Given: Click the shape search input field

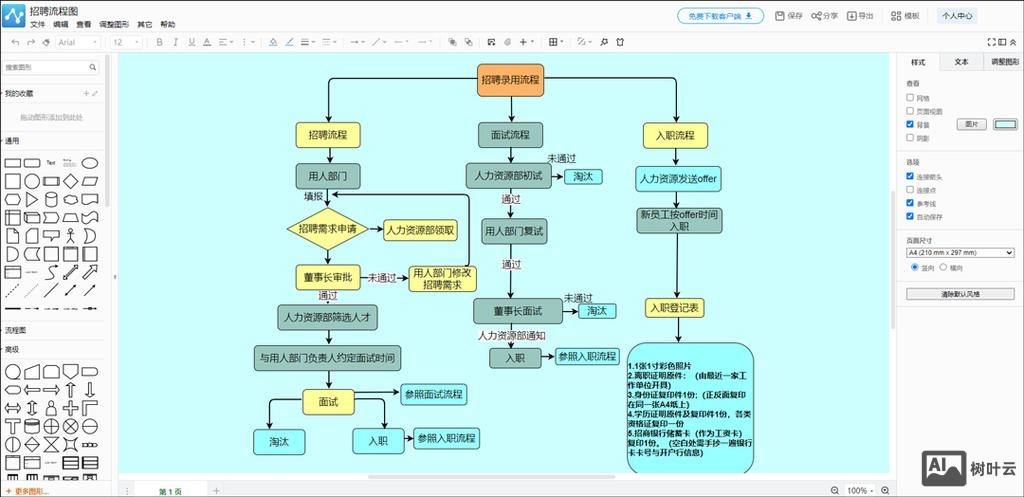Looking at the screenshot, I should [x=46, y=67].
